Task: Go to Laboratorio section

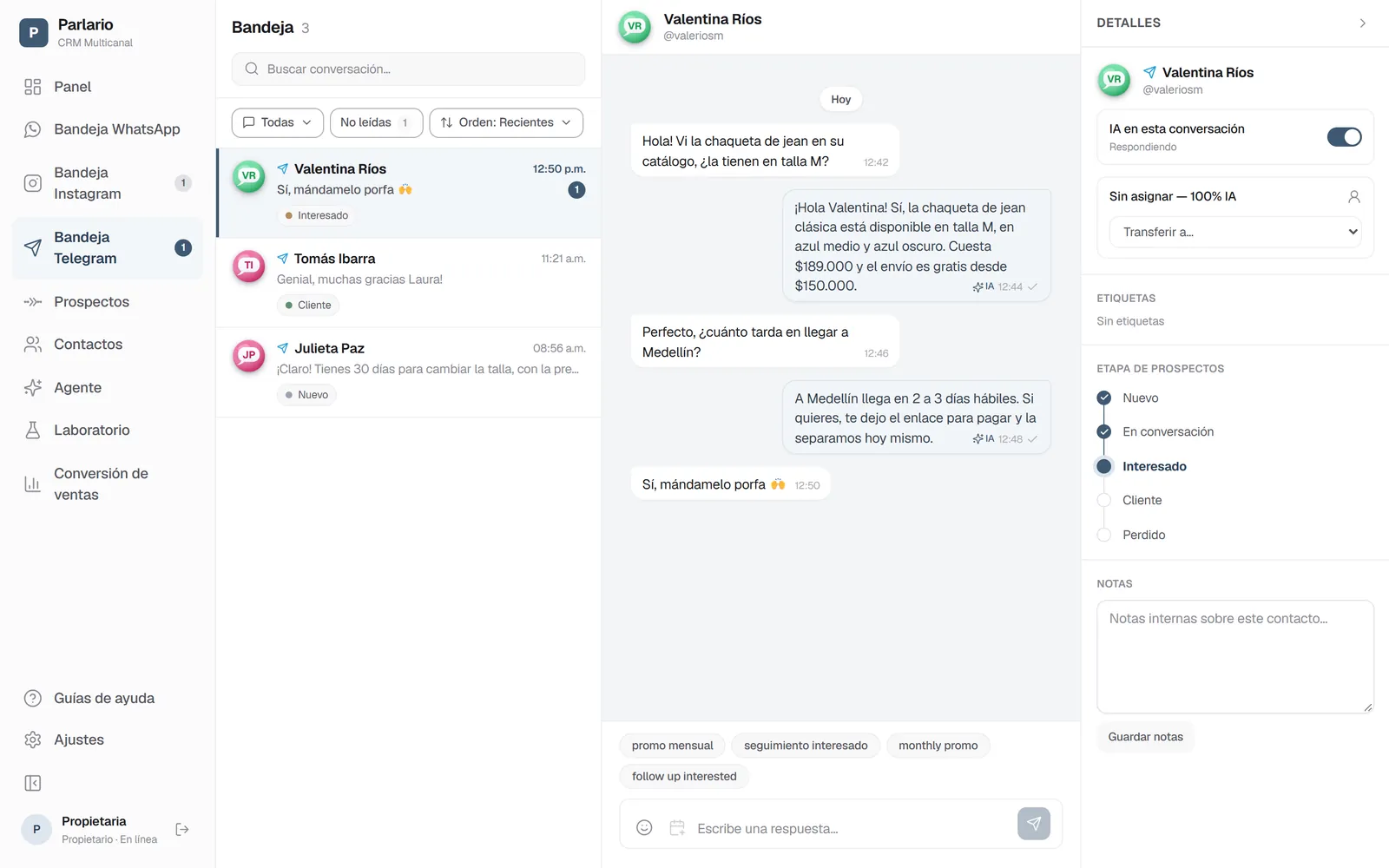Action: coord(108,431)
